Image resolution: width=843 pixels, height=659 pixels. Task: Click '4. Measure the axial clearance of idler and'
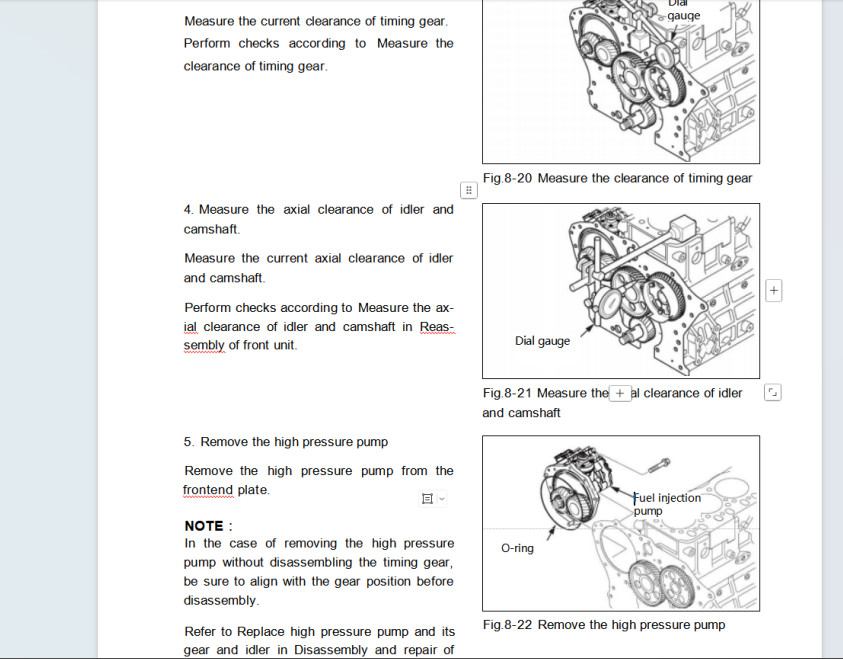point(319,209)
